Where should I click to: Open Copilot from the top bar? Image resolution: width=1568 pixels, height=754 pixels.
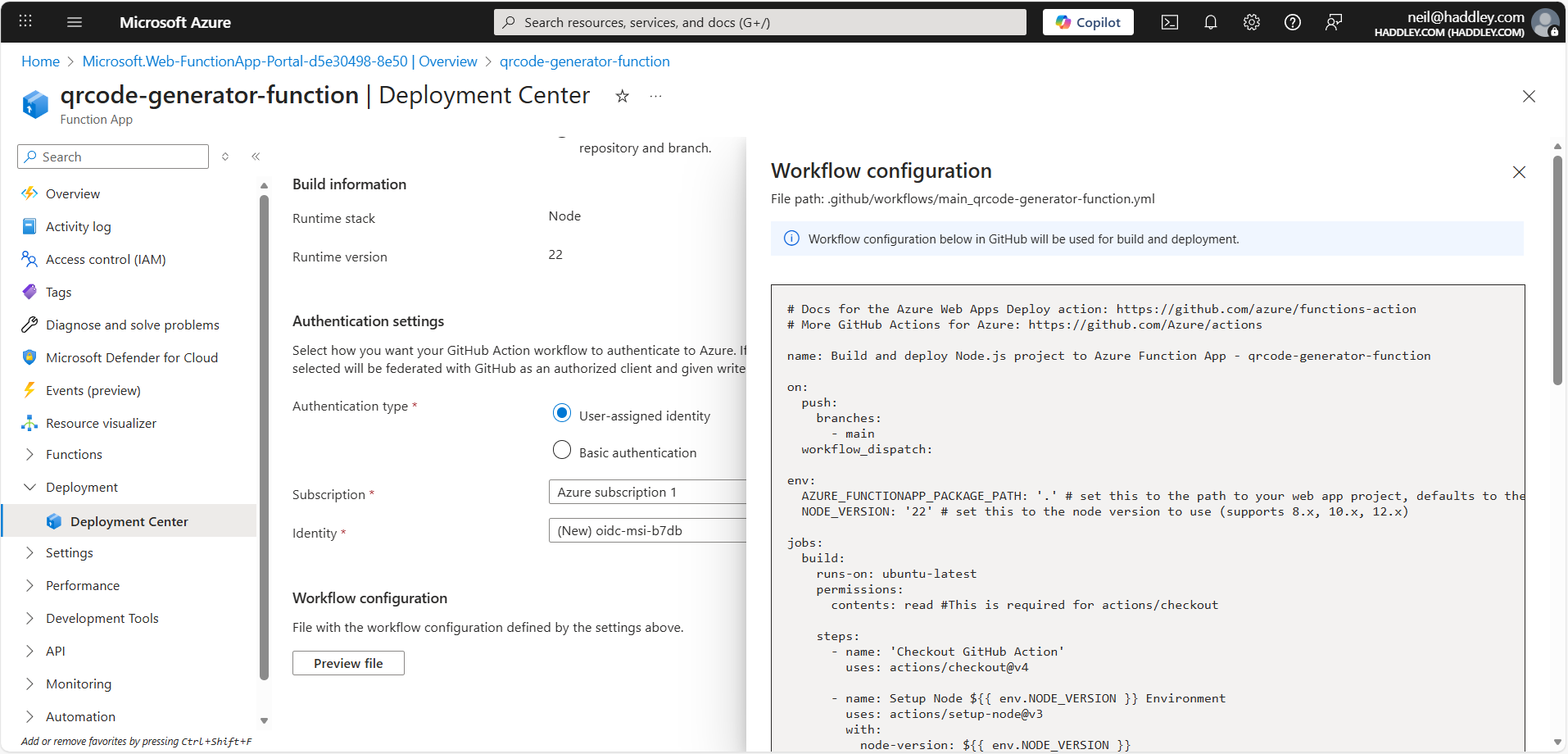tap(1088, 22)
